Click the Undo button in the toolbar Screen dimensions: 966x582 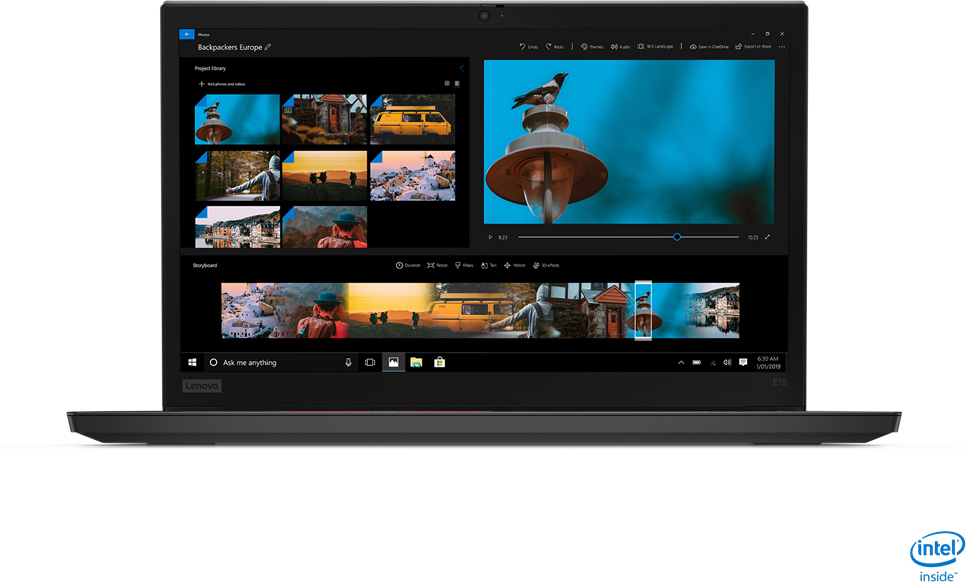529,47
